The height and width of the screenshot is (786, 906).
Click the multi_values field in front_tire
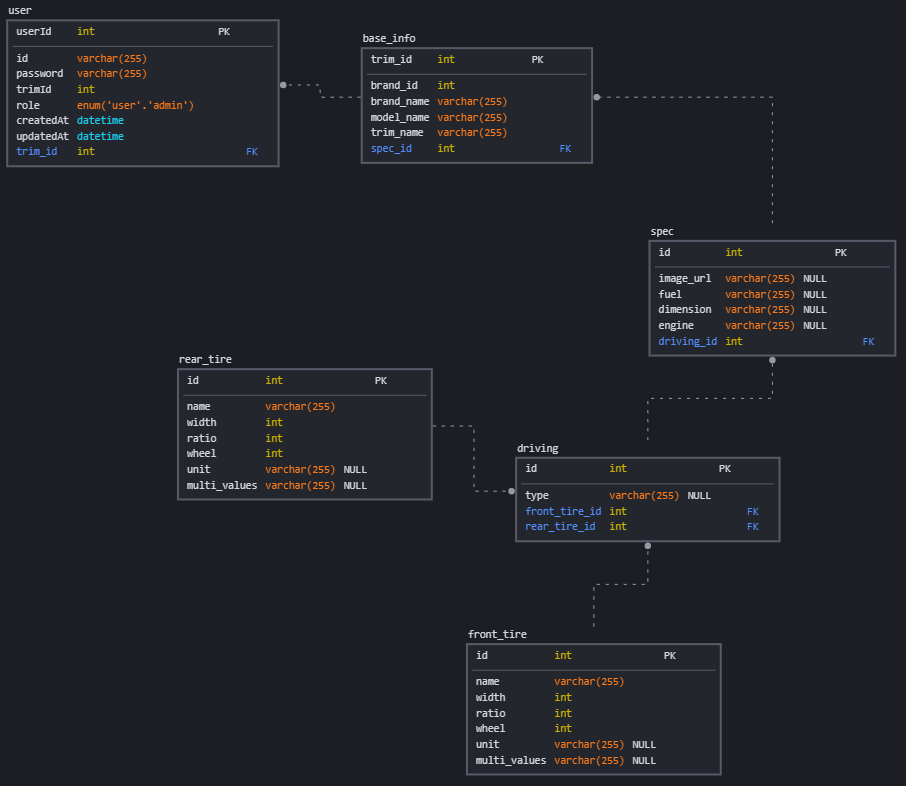510,760
